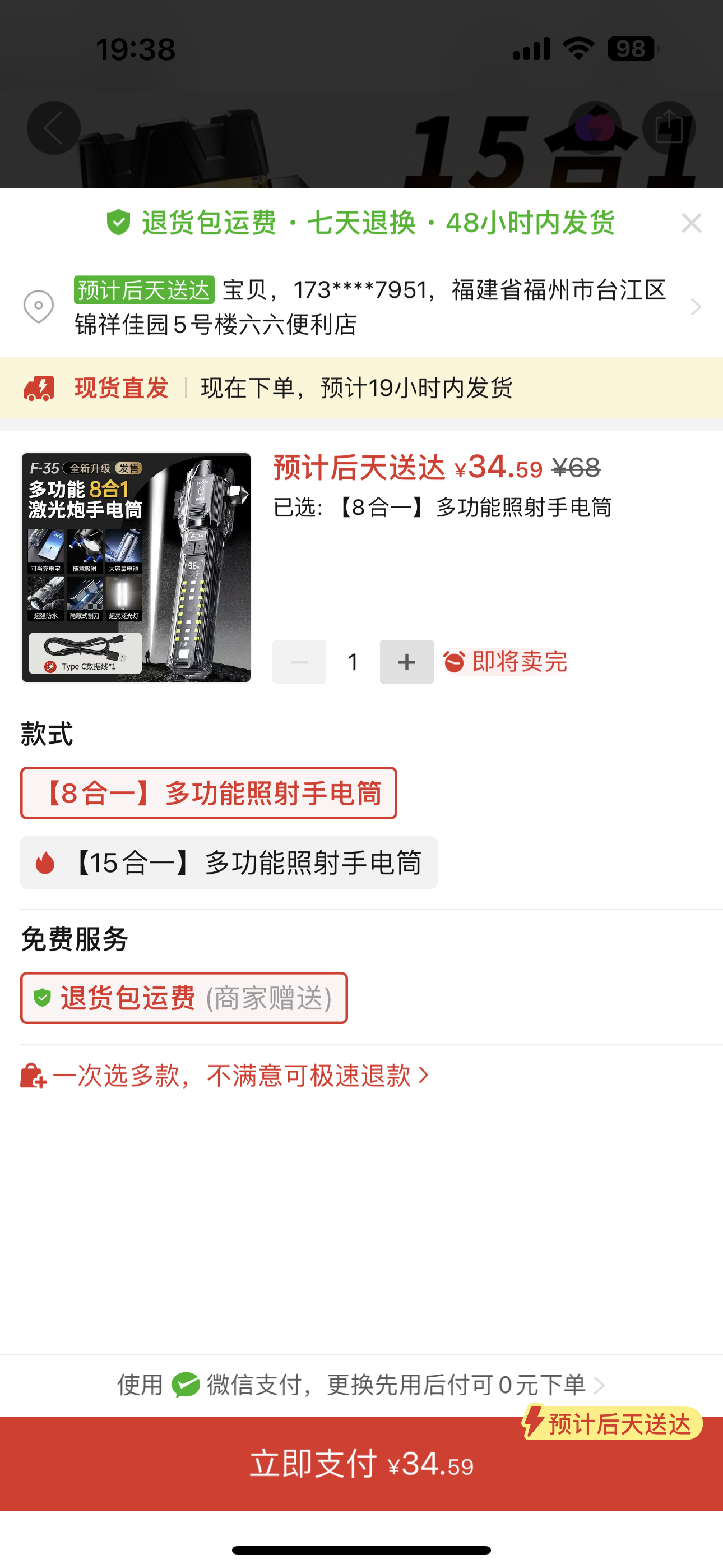This screenshot has width=723, height=1568.
Task: Decrease quantity with the minus button
Action: (299, 662)
